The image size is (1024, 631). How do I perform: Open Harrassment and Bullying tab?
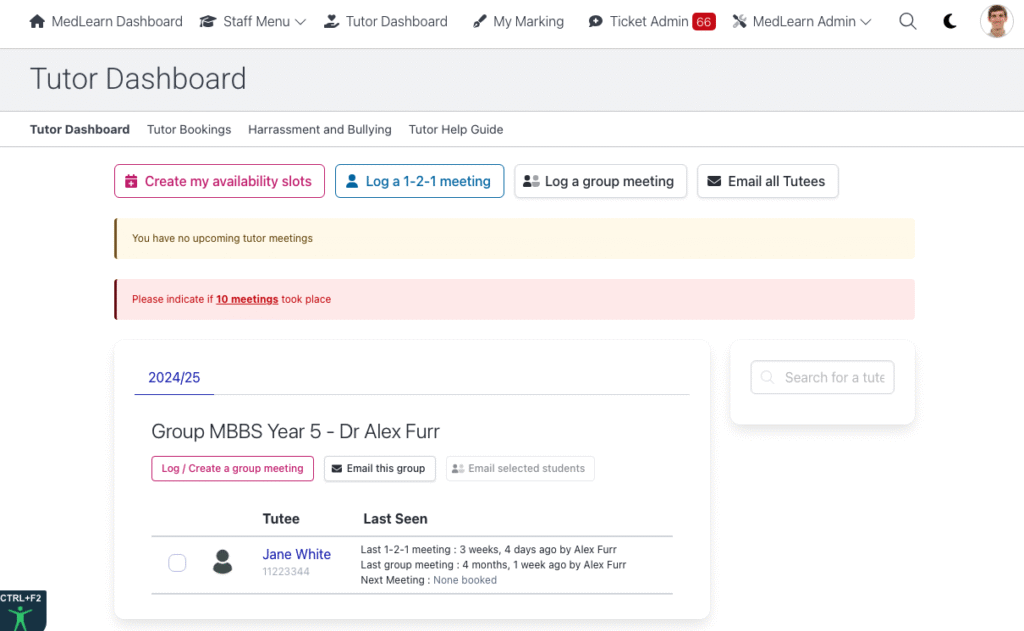point(320,129)
